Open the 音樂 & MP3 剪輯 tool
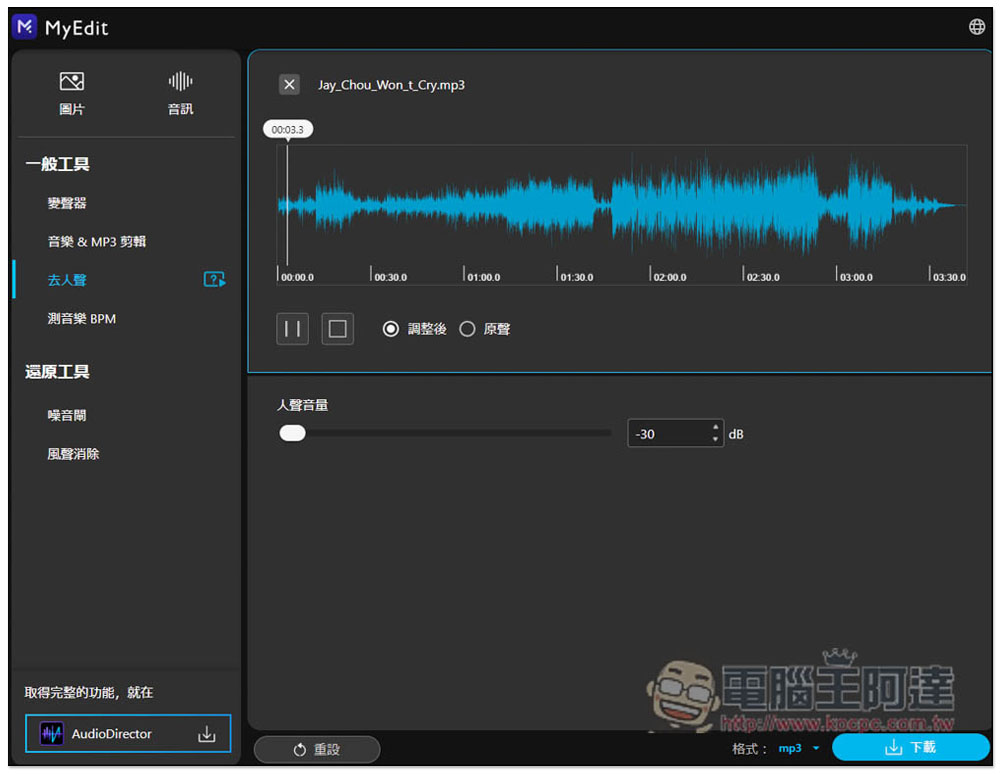 click(x=97, y=242)
